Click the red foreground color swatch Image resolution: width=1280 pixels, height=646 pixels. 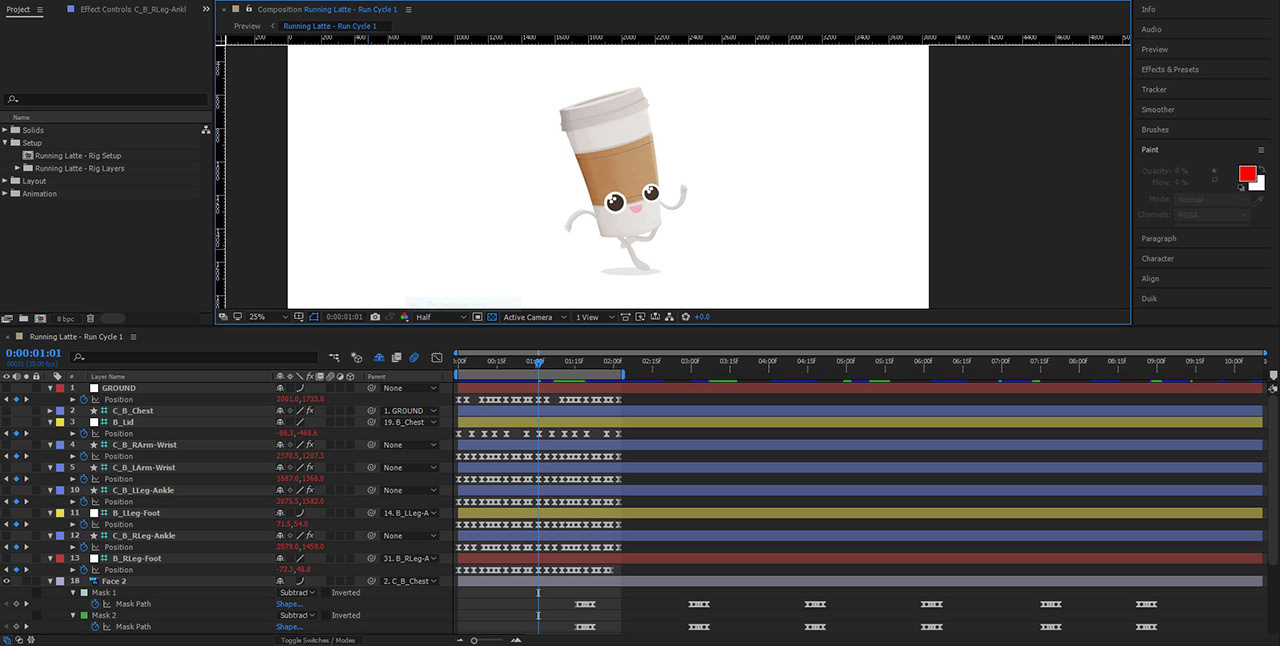pos(1247,174)
